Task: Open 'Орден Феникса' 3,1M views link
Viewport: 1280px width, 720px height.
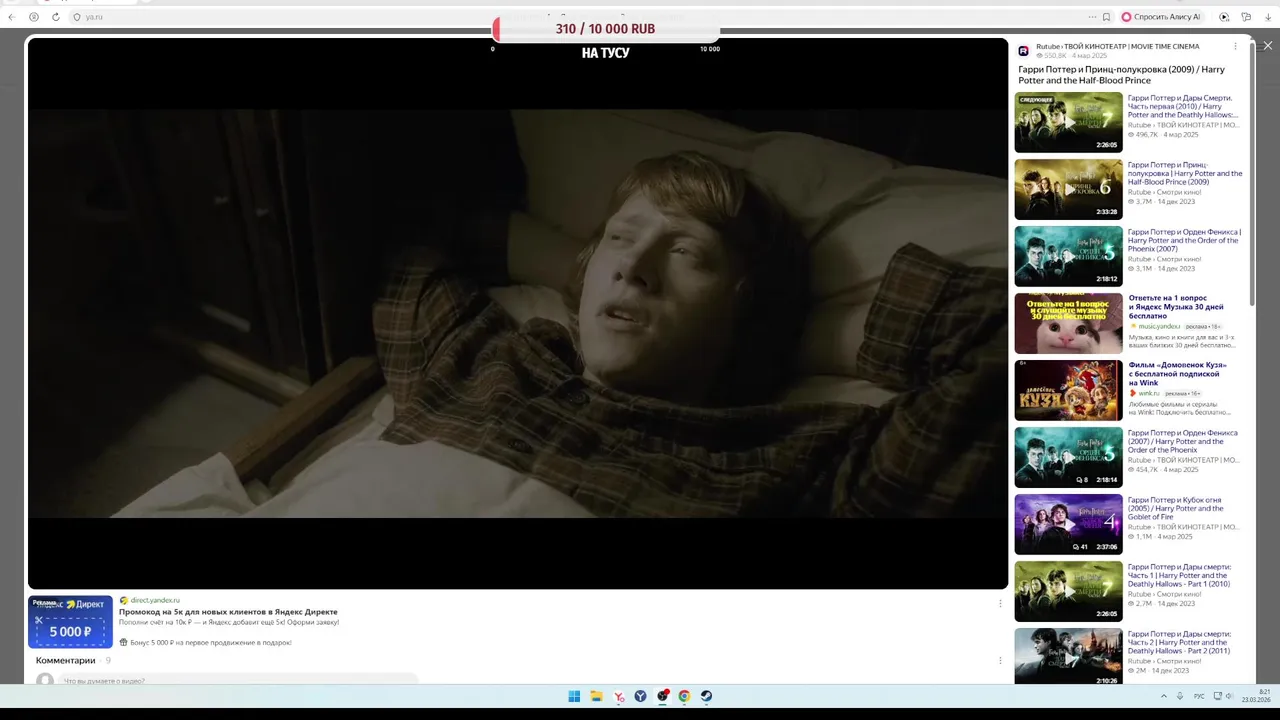Action: (1184, 240)
